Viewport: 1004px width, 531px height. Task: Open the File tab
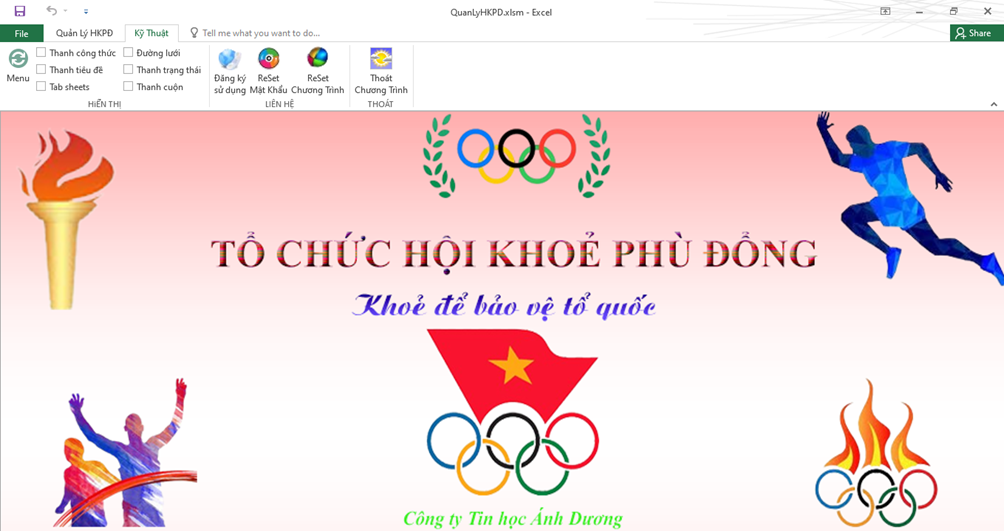(x=22, y=33)
